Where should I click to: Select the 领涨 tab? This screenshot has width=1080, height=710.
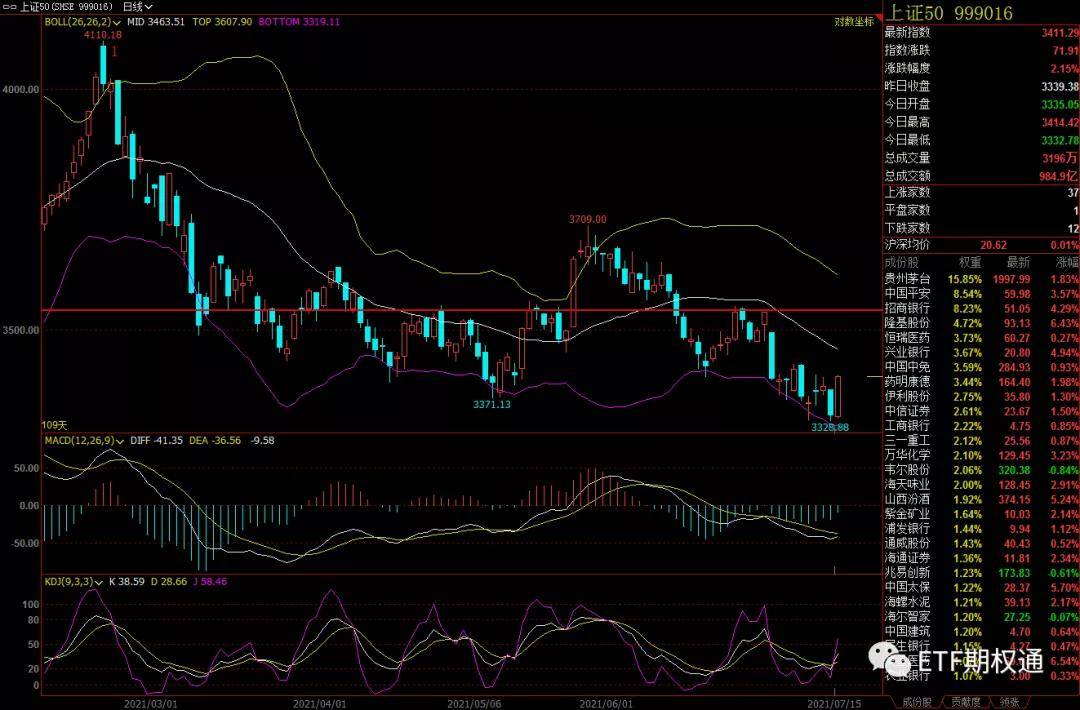pyautogui.click(x=1010, y=702)
